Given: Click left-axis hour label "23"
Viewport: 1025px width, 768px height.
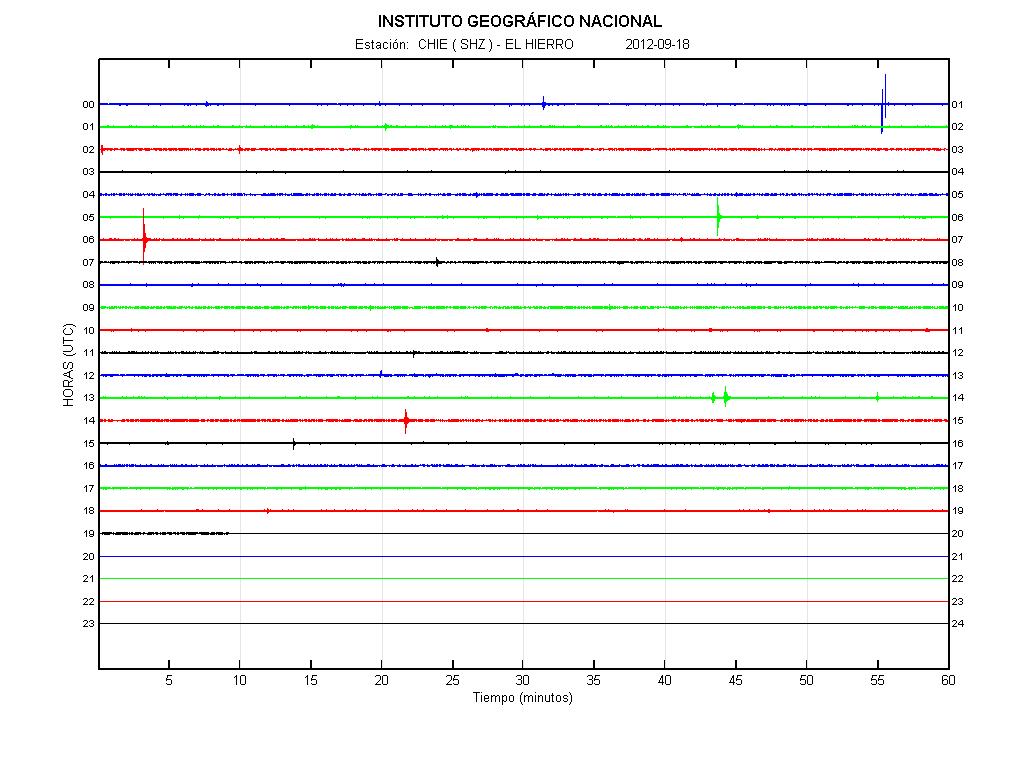Looking at the screenshot, I should pos(88,624).
